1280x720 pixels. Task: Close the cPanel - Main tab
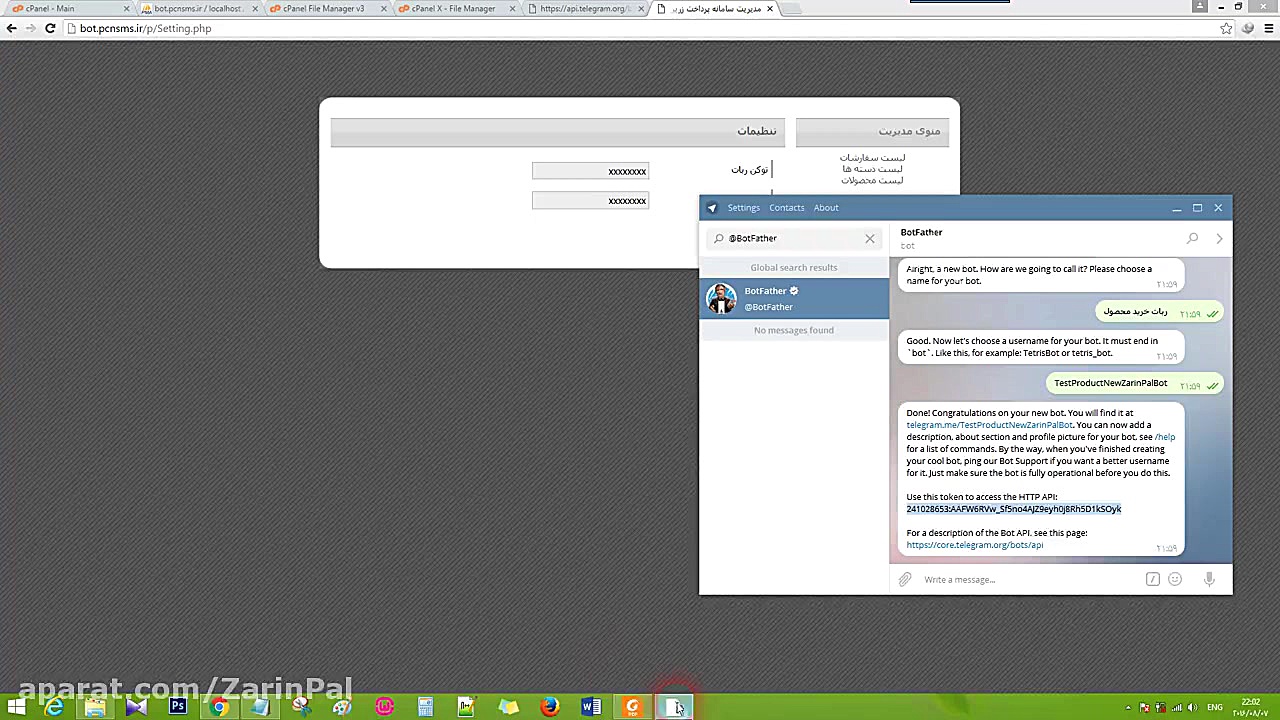click(x=126, y=9)
